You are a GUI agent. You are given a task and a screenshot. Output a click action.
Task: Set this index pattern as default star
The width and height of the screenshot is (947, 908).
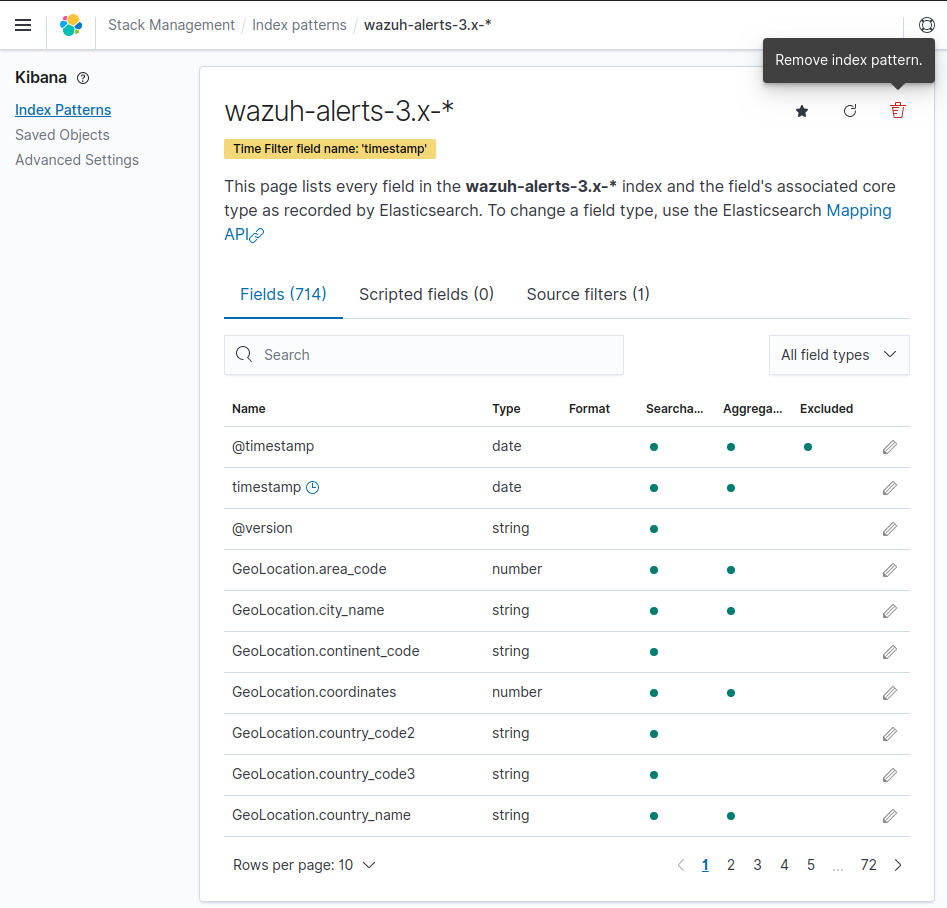tap(802, 111)
